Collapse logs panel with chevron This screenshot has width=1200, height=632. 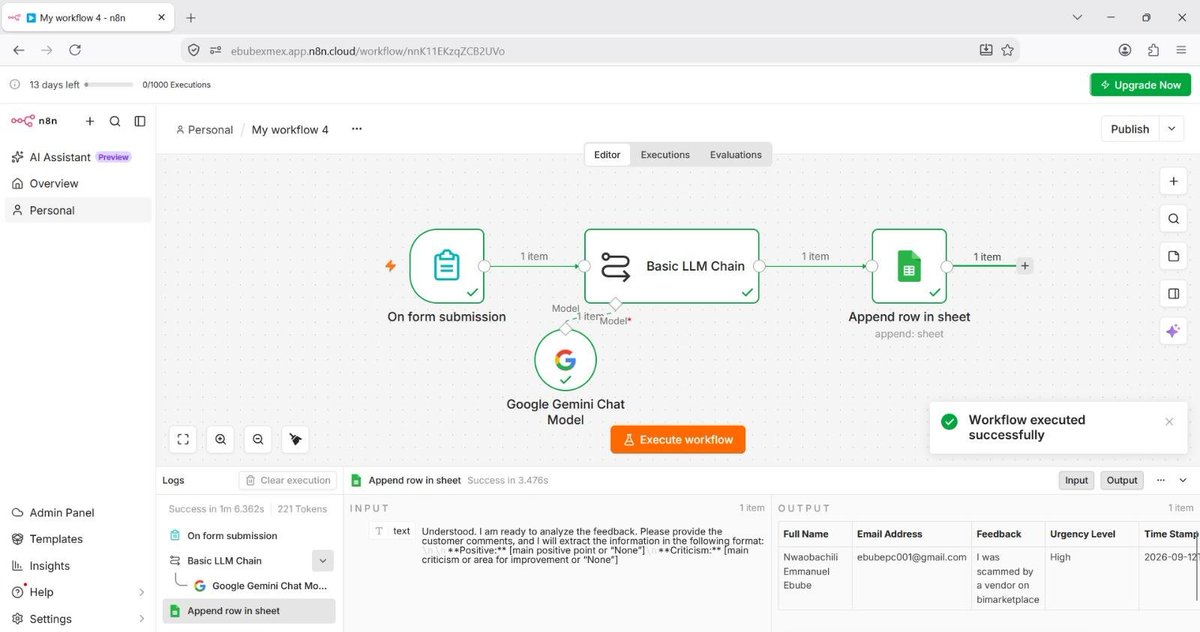[x=1183, y=481]
